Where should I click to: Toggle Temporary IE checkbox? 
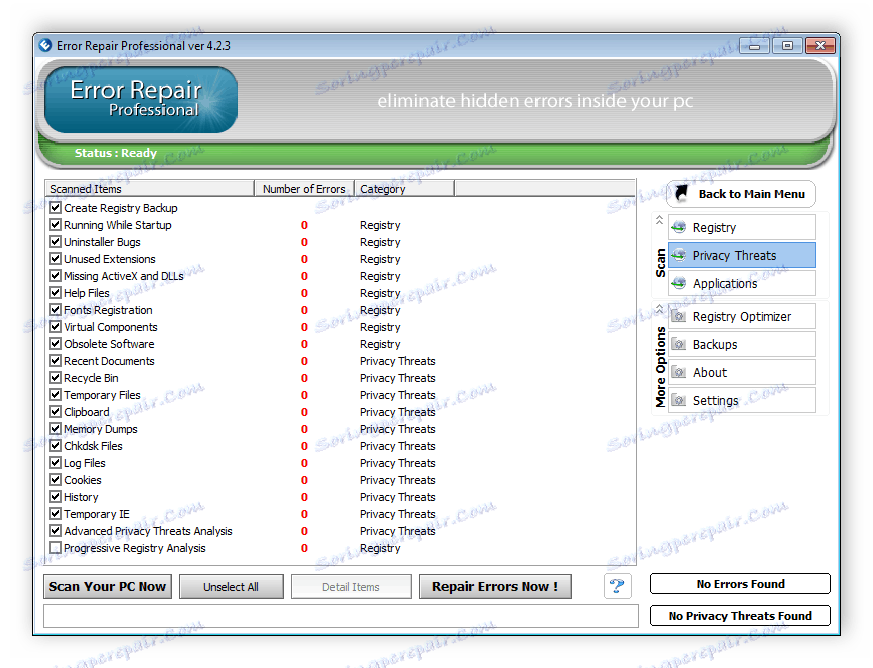tap(55, 513)
